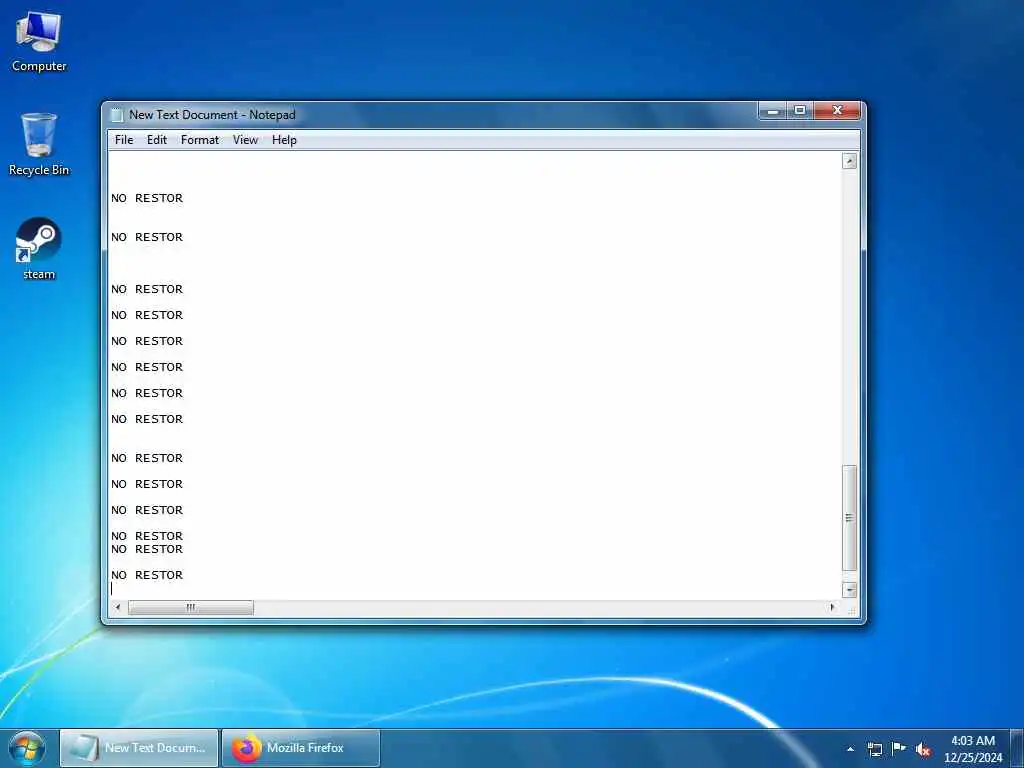Select the Recycle Bin desktop icon
Screen dimensions: 1024x768
(x=39, y=145)
